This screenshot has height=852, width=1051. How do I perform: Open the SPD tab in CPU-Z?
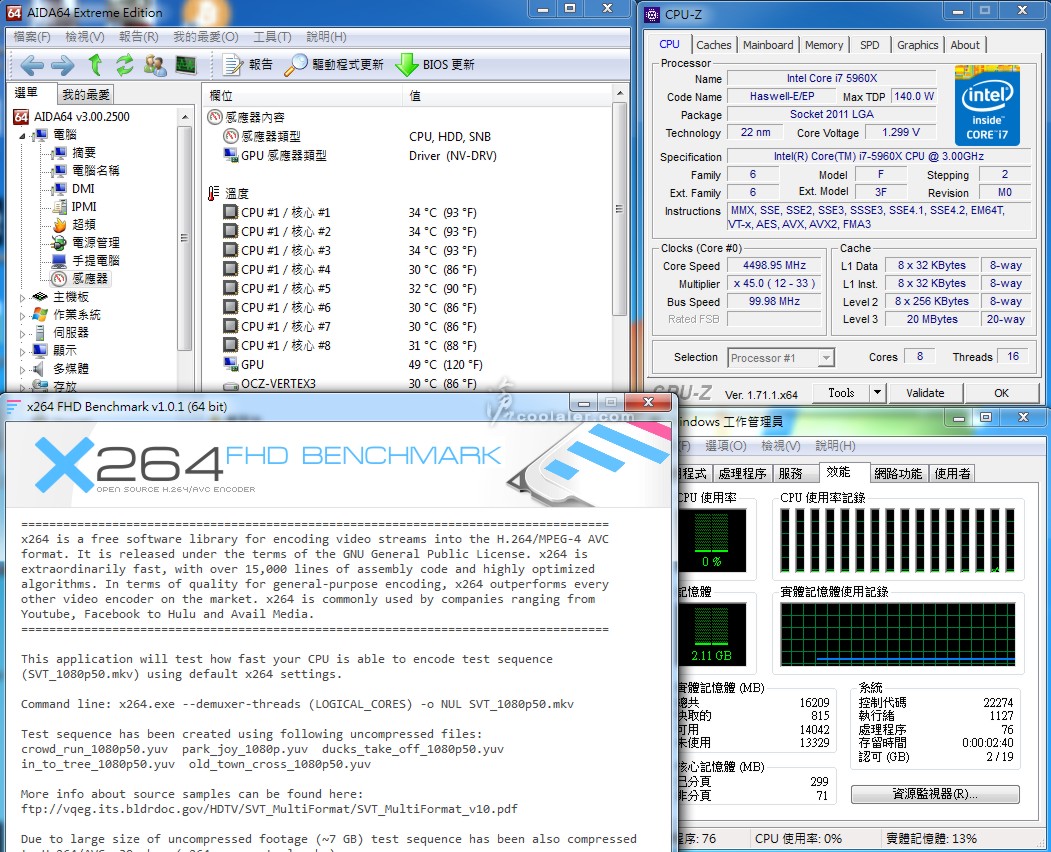click(x=869, y=45)
